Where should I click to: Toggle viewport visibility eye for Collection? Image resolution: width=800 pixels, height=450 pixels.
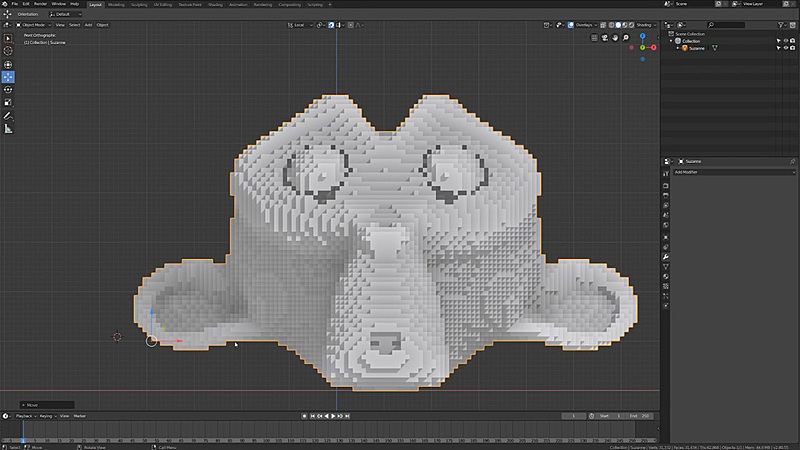tap(786, 41)
